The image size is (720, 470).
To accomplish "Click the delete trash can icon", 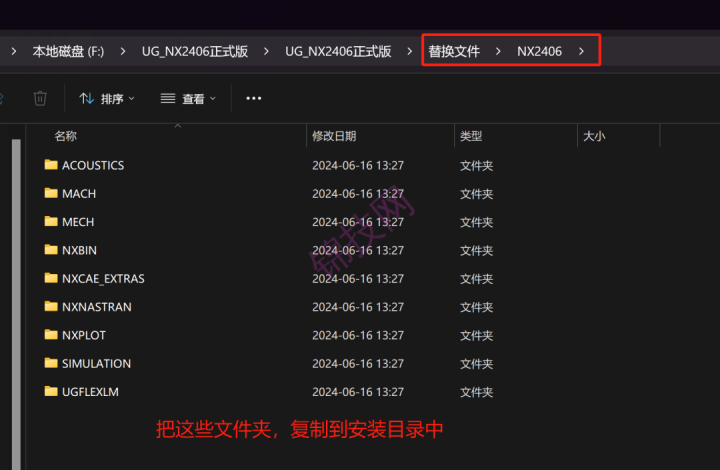I will pos(40,98).
